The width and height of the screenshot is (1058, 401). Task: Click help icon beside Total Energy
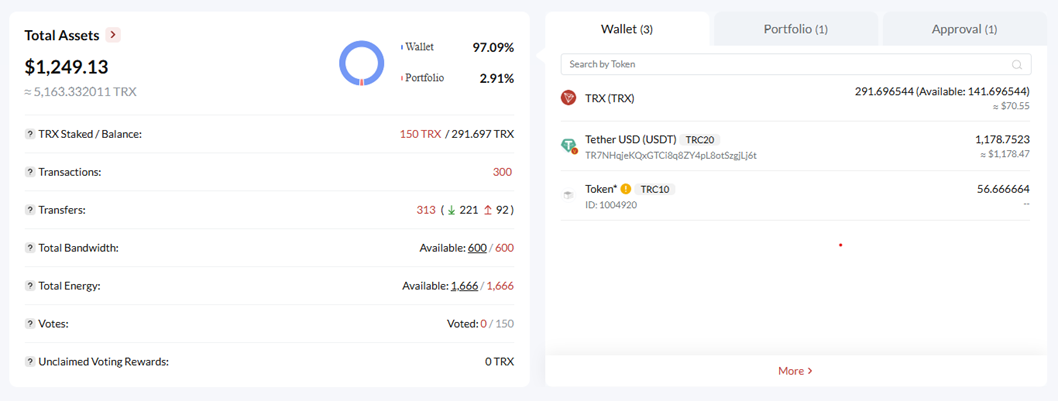tap(30, 286)
